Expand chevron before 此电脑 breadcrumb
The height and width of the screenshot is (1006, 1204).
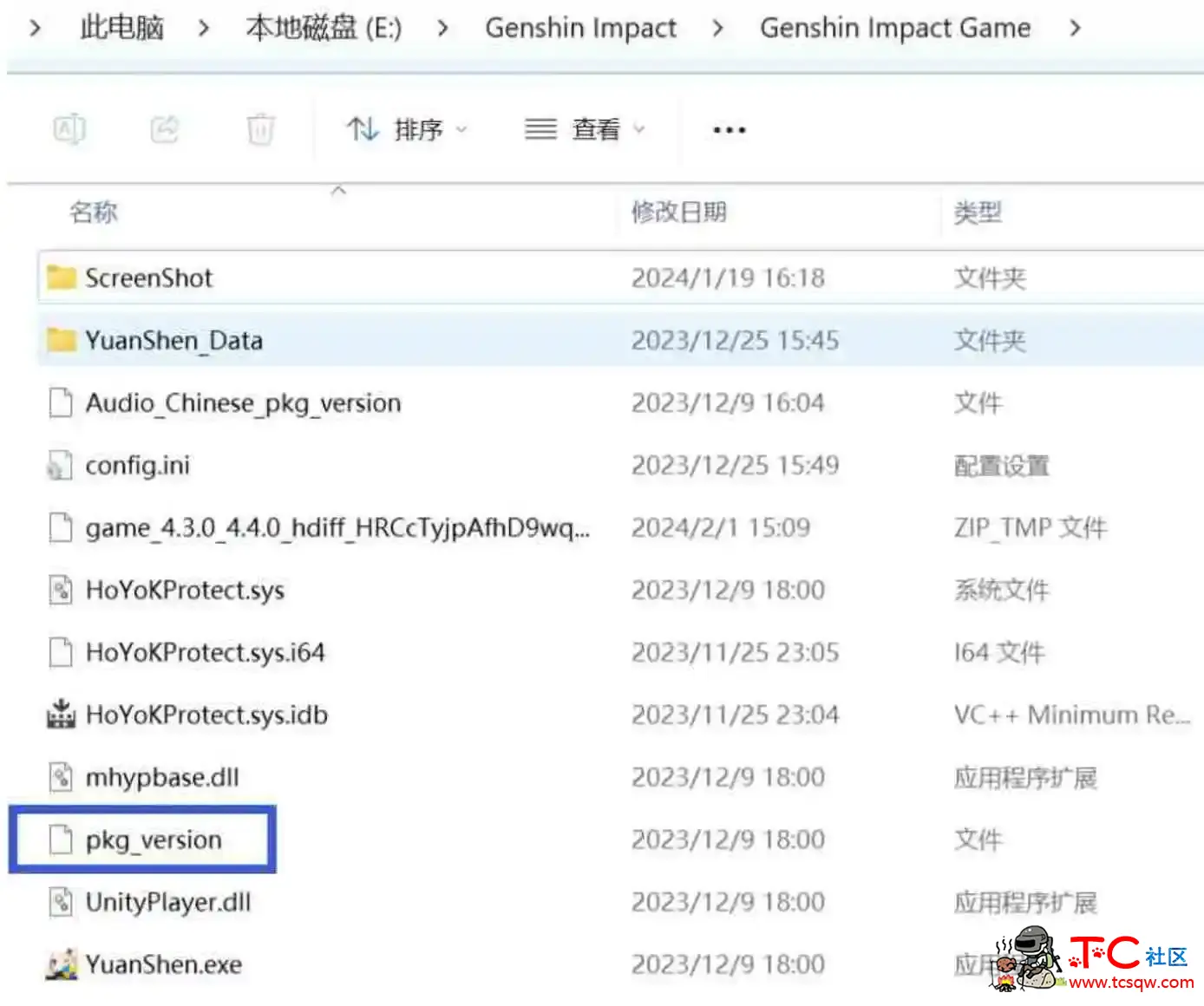click(x=35, y=29)
